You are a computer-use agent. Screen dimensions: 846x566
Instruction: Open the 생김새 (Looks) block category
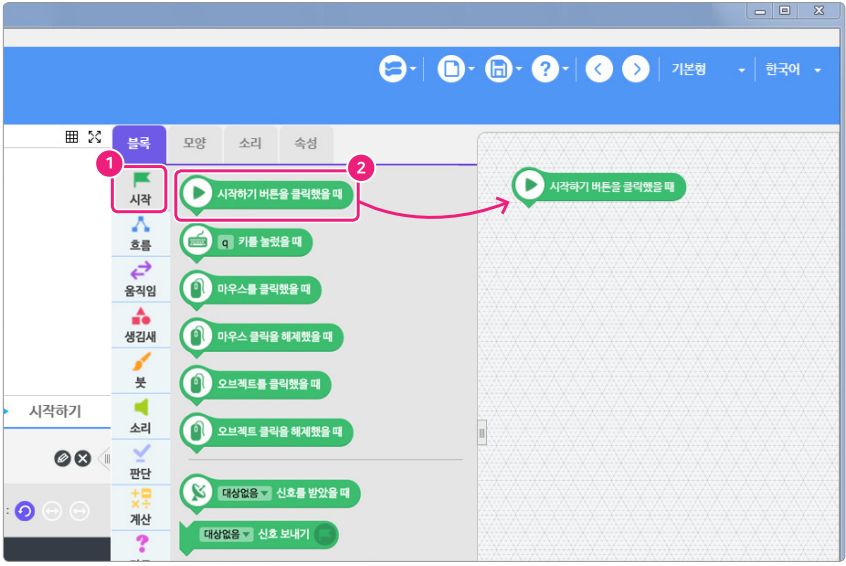coord(140,325)
